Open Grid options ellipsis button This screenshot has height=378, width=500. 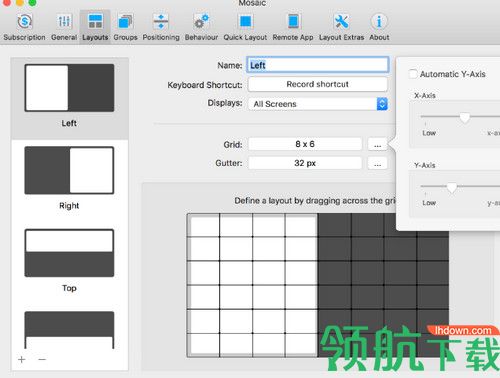[x=377, y=144]
